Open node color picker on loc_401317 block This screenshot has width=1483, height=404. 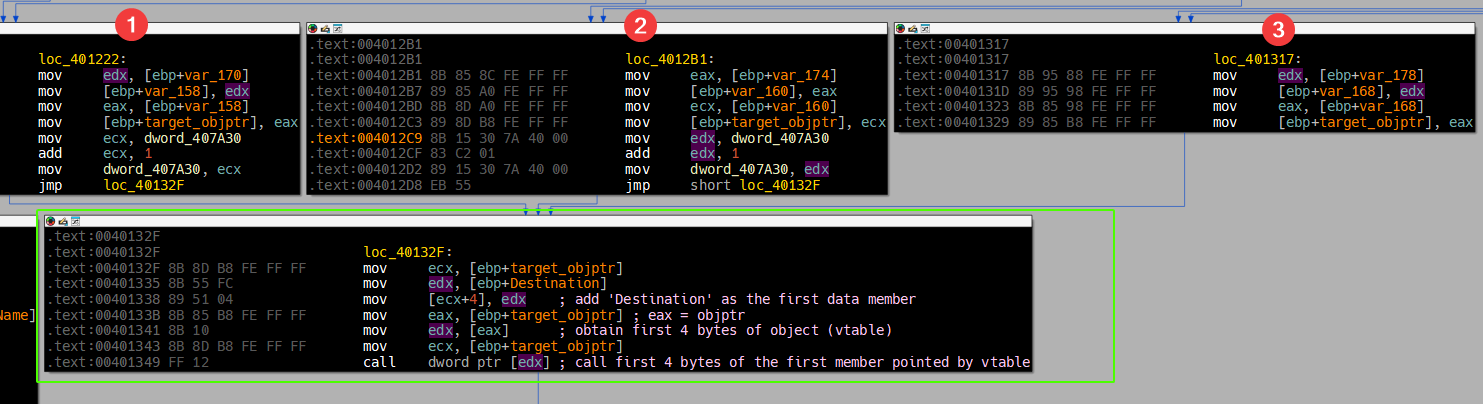[x=901, y=29]
